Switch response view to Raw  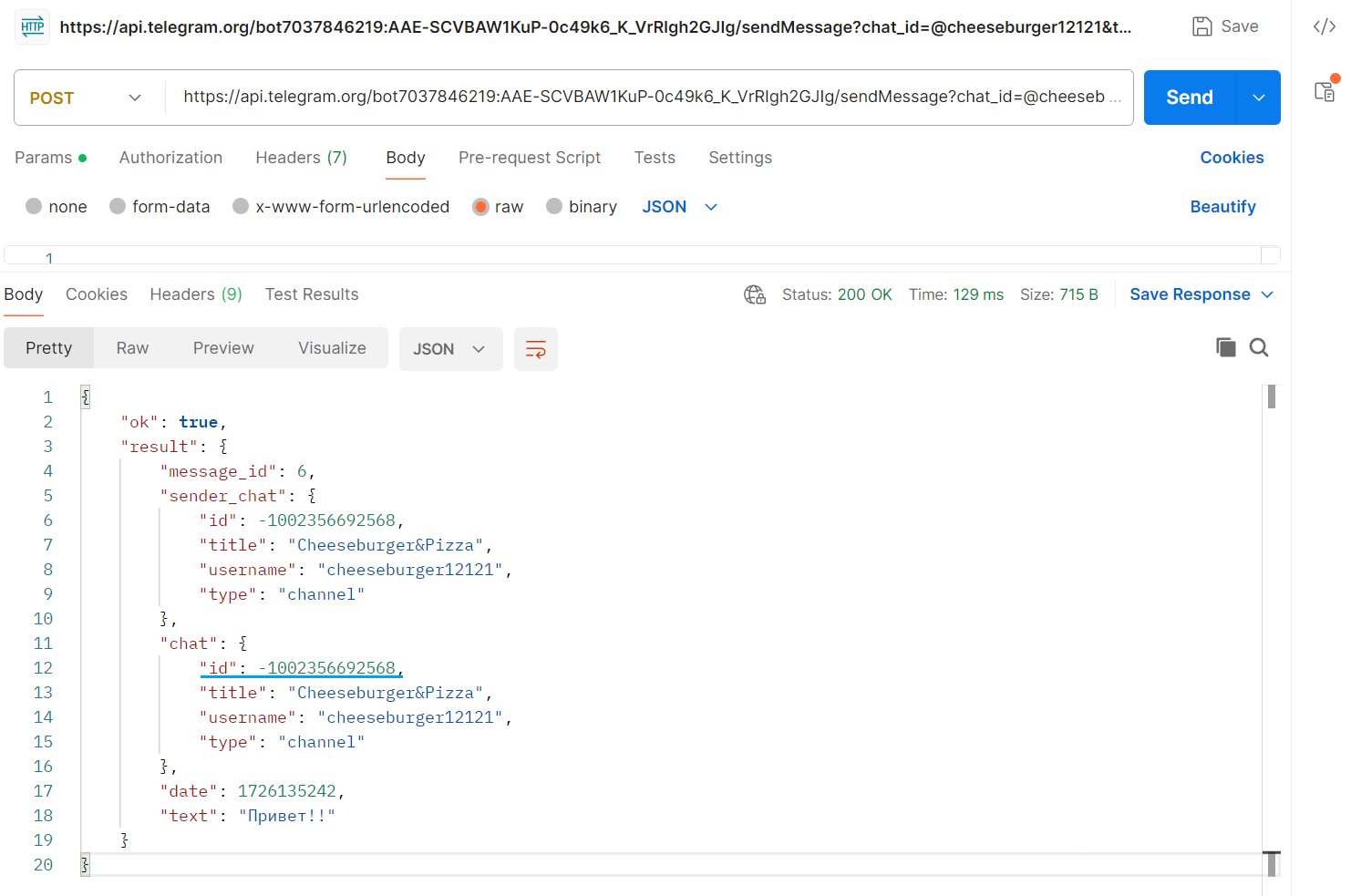132,348
